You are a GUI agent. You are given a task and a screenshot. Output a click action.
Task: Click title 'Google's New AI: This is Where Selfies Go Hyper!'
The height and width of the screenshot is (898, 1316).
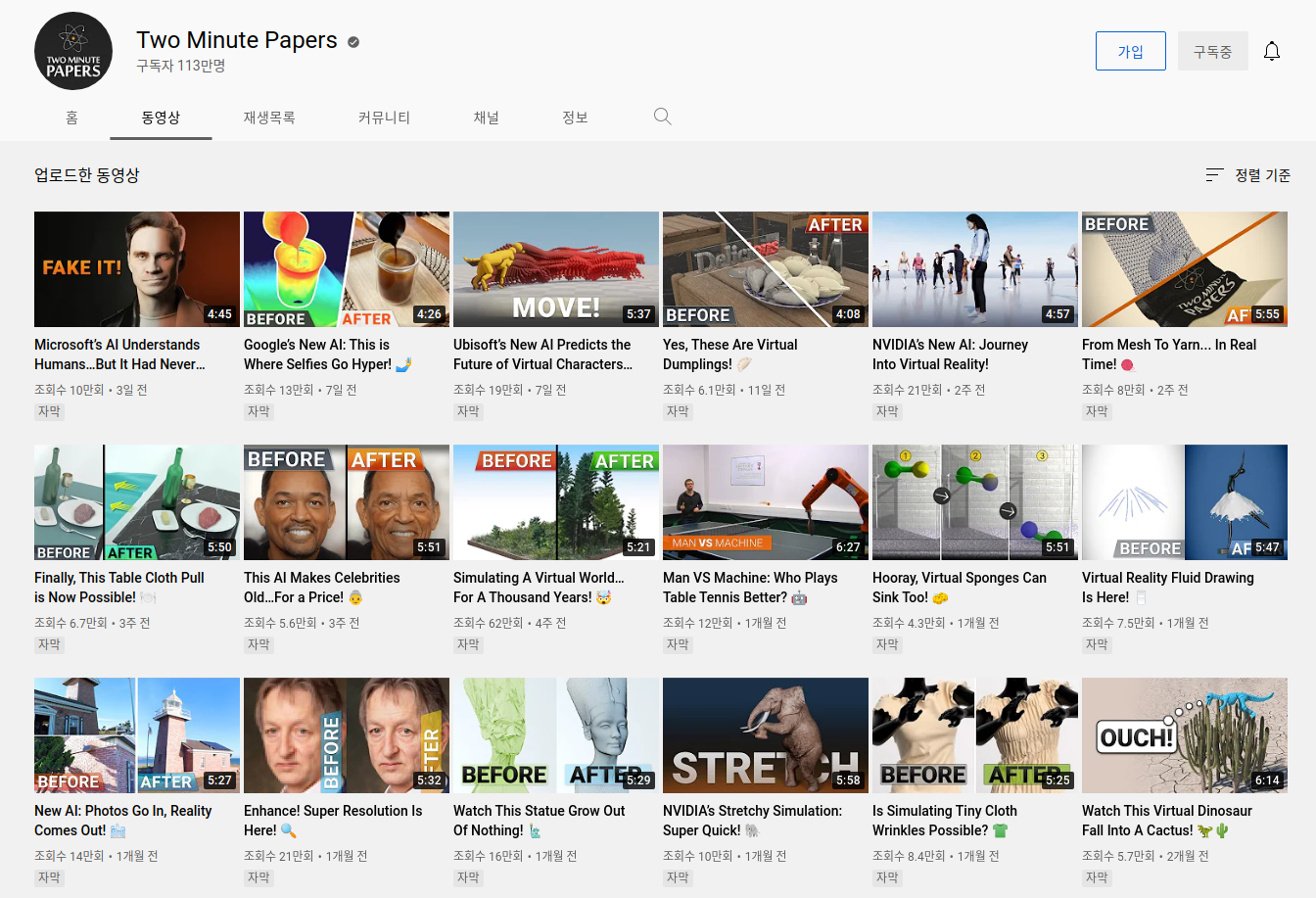pyautogui.click(x=328, y=354)
